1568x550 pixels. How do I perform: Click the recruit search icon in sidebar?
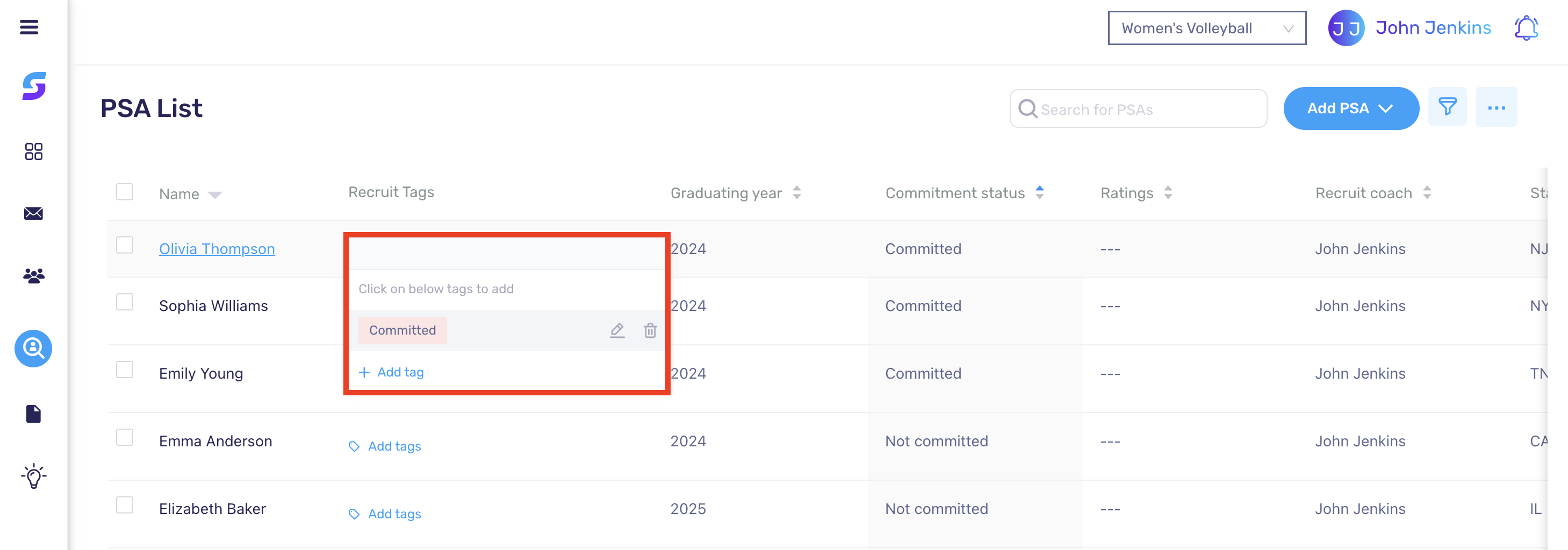33,349
